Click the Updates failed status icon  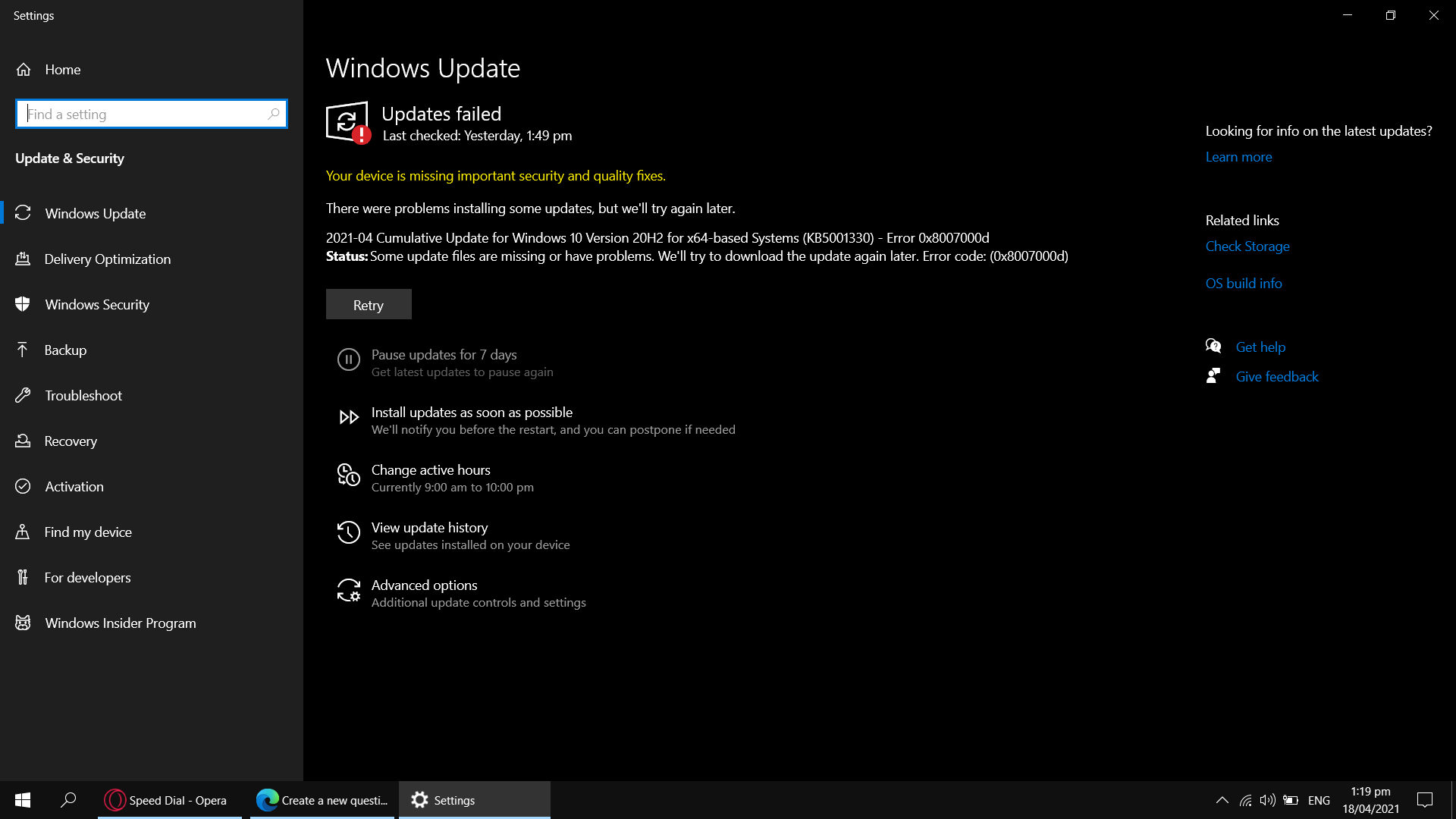348,122
